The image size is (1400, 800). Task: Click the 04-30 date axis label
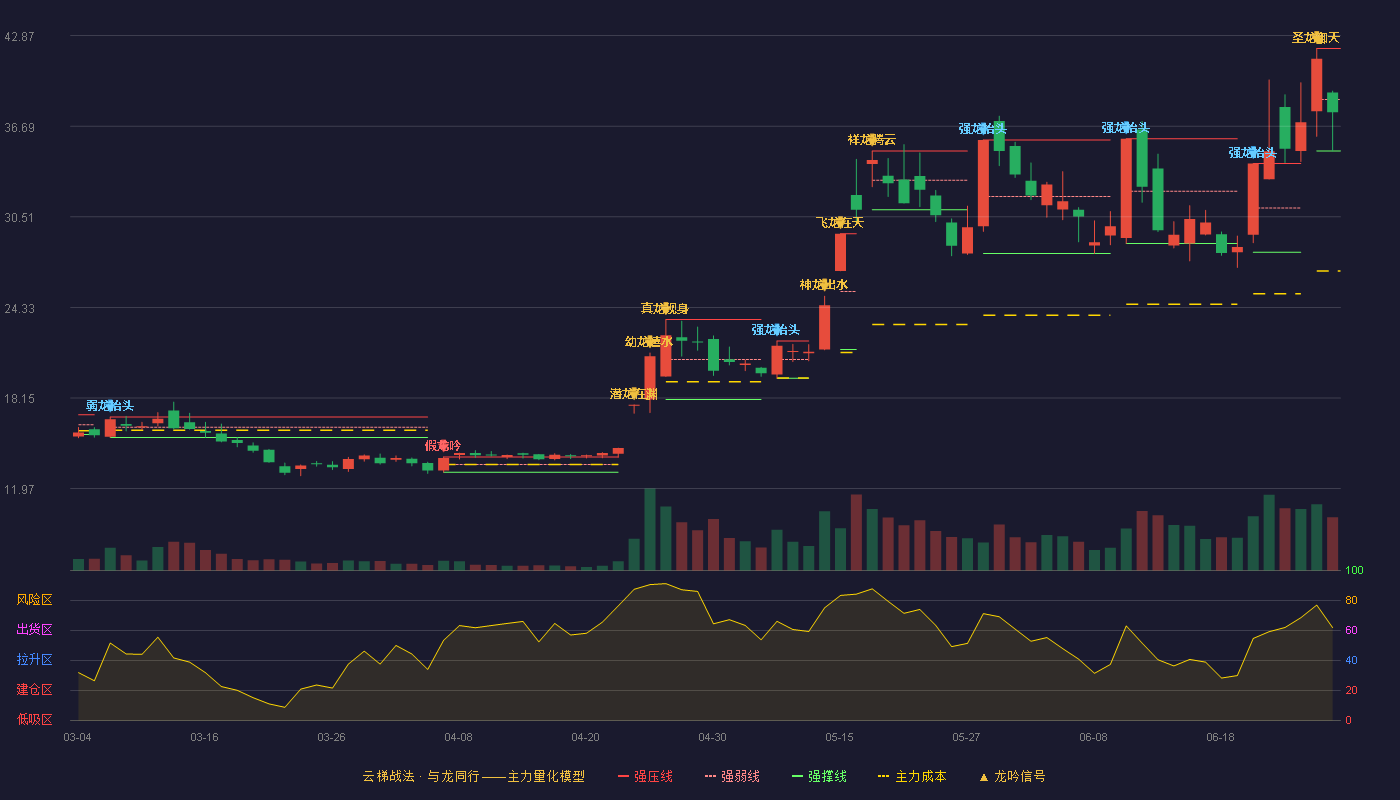coord(712,737)
